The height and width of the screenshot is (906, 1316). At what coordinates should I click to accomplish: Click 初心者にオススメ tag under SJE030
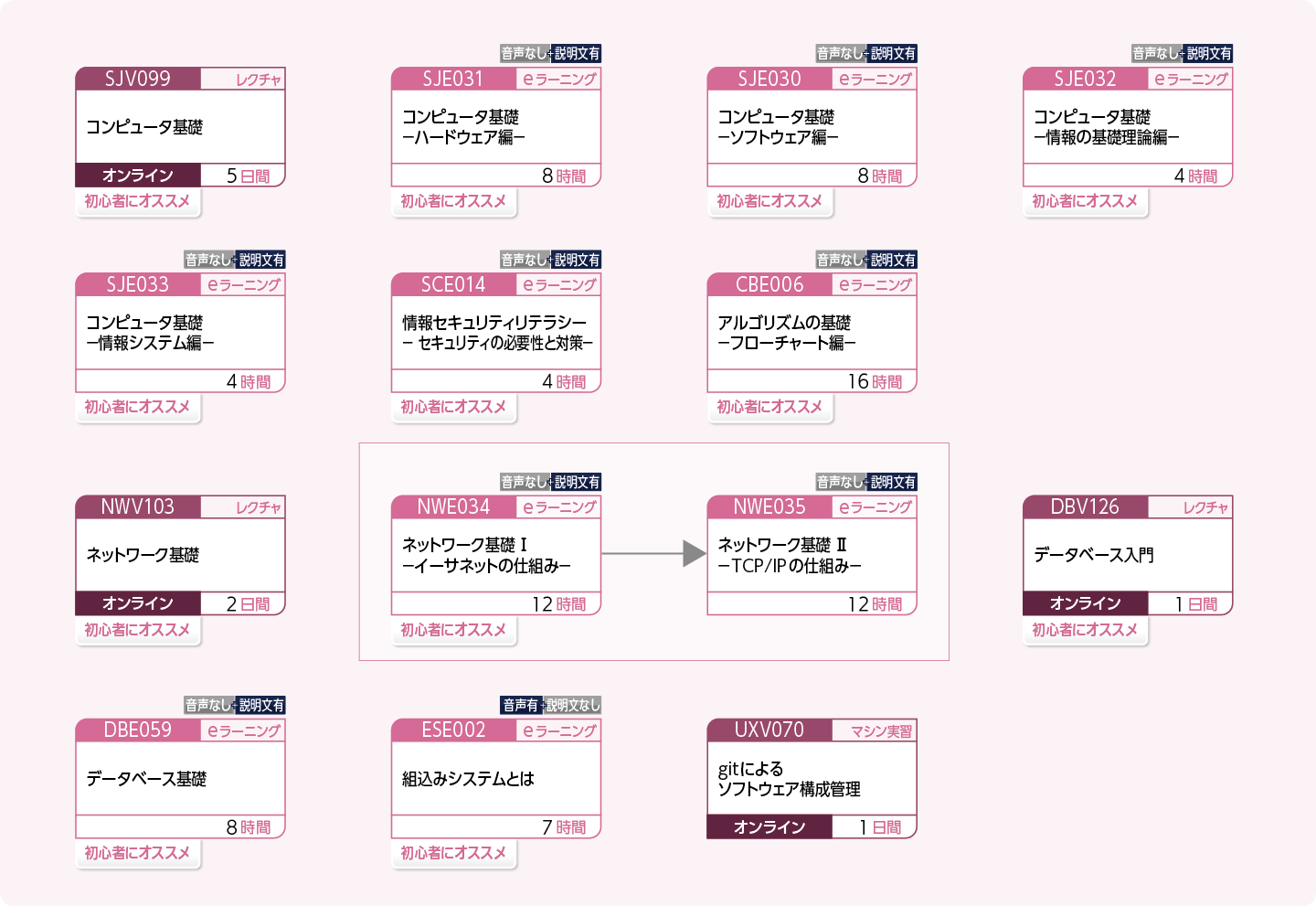coord(769,201)
